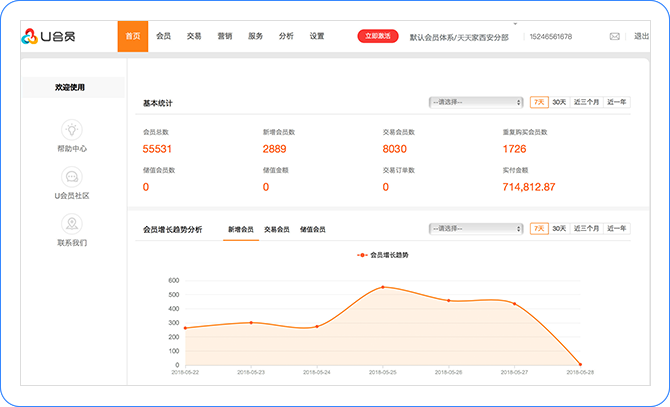Click the 退出 logout link
This screenshot has height=407, width=670.
coord(641,37)
